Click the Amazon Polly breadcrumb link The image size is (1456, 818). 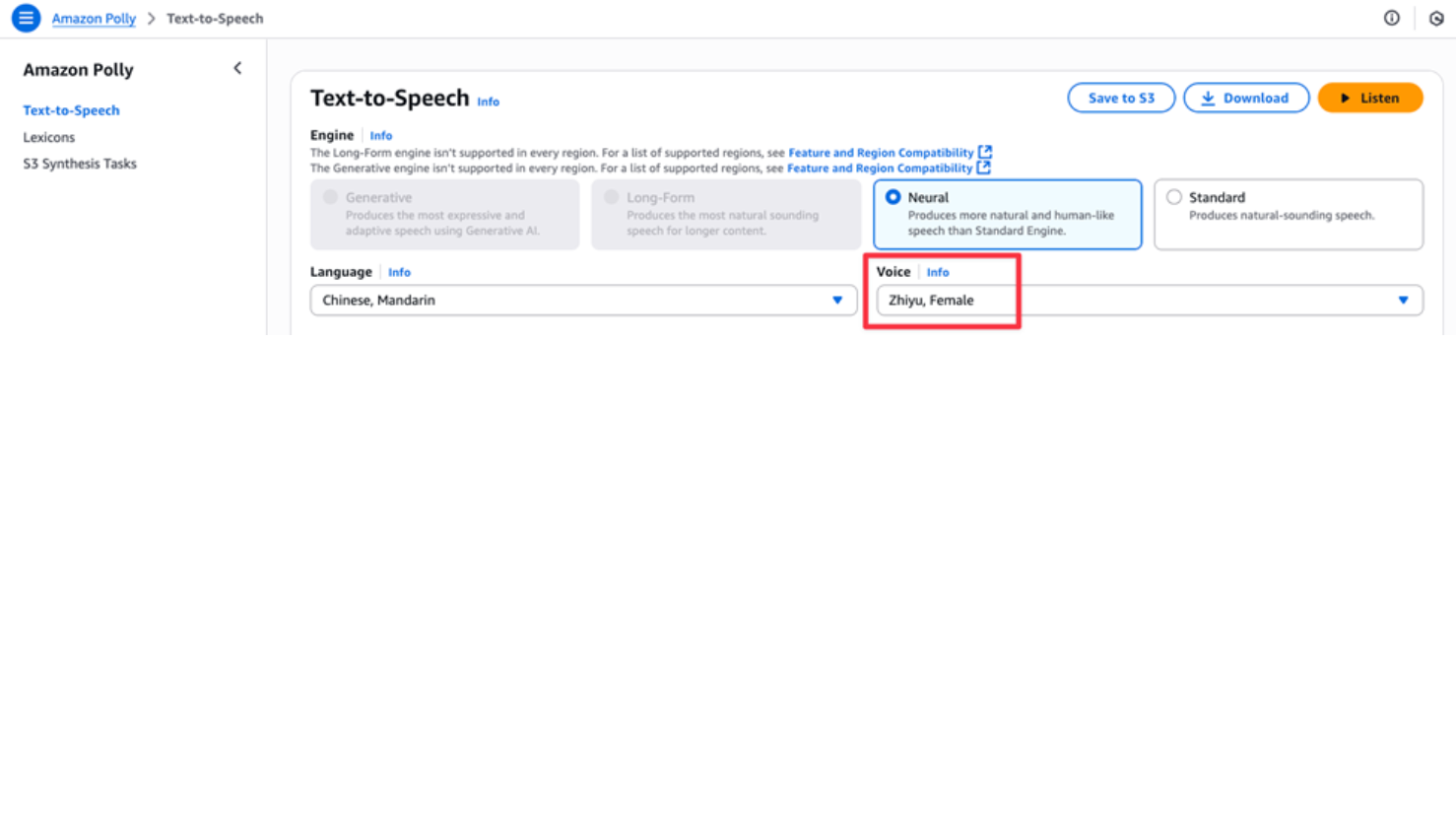(94, 19)
